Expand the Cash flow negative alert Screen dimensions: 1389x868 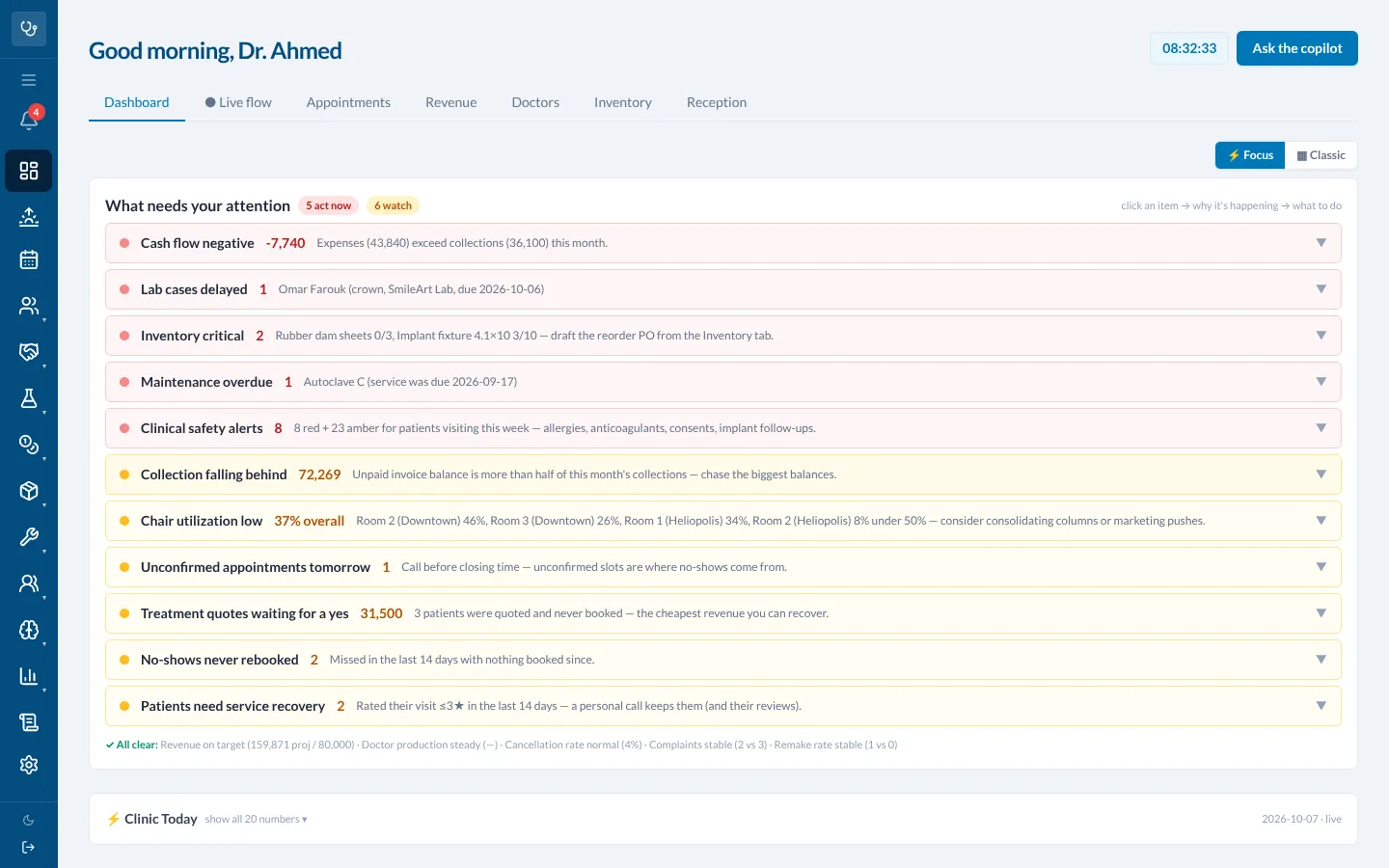coord(723,243)
